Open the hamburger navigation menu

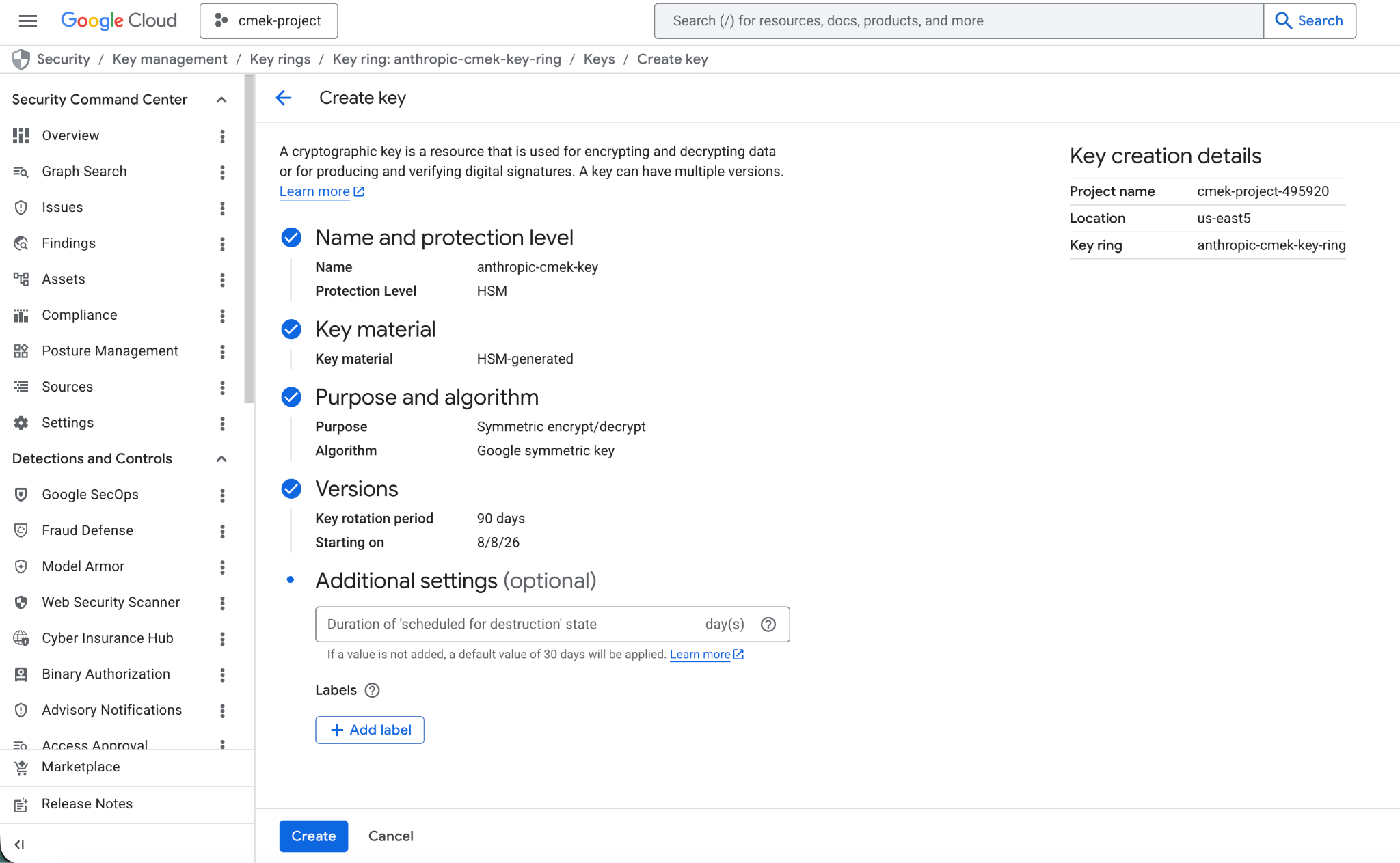point(27,20)
